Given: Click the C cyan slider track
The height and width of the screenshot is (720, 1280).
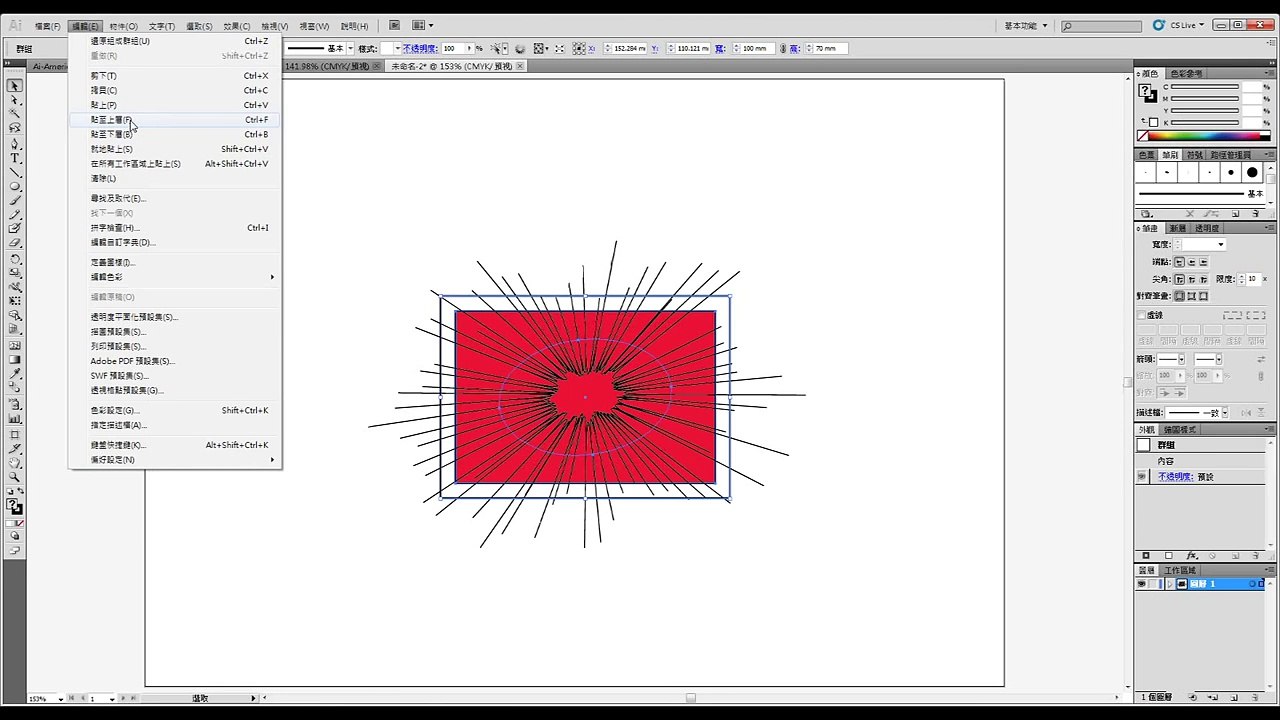Looking at the screenshot, I should (x=1205, y=87).
